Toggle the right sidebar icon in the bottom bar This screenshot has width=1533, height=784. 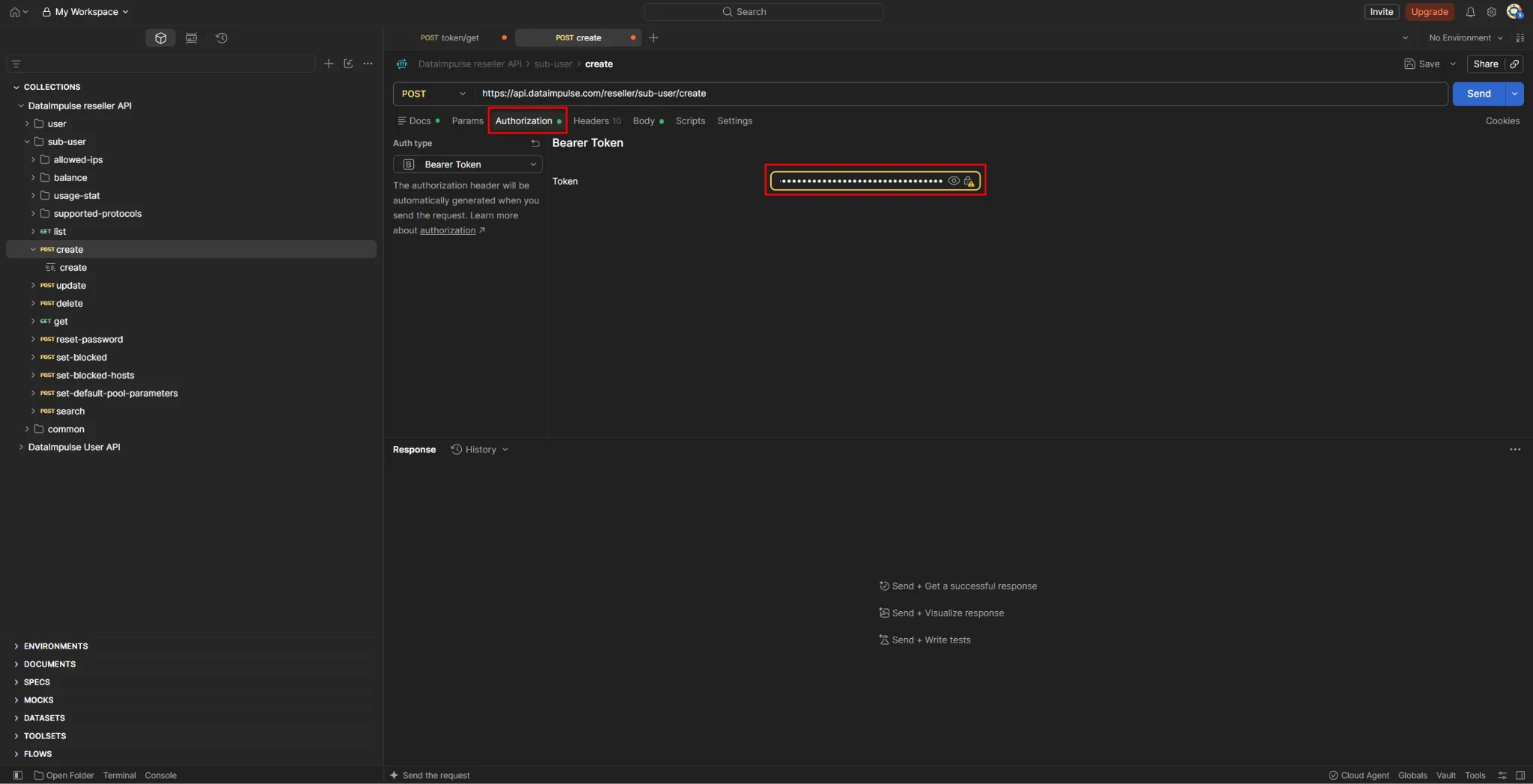tap(1520, 775)
